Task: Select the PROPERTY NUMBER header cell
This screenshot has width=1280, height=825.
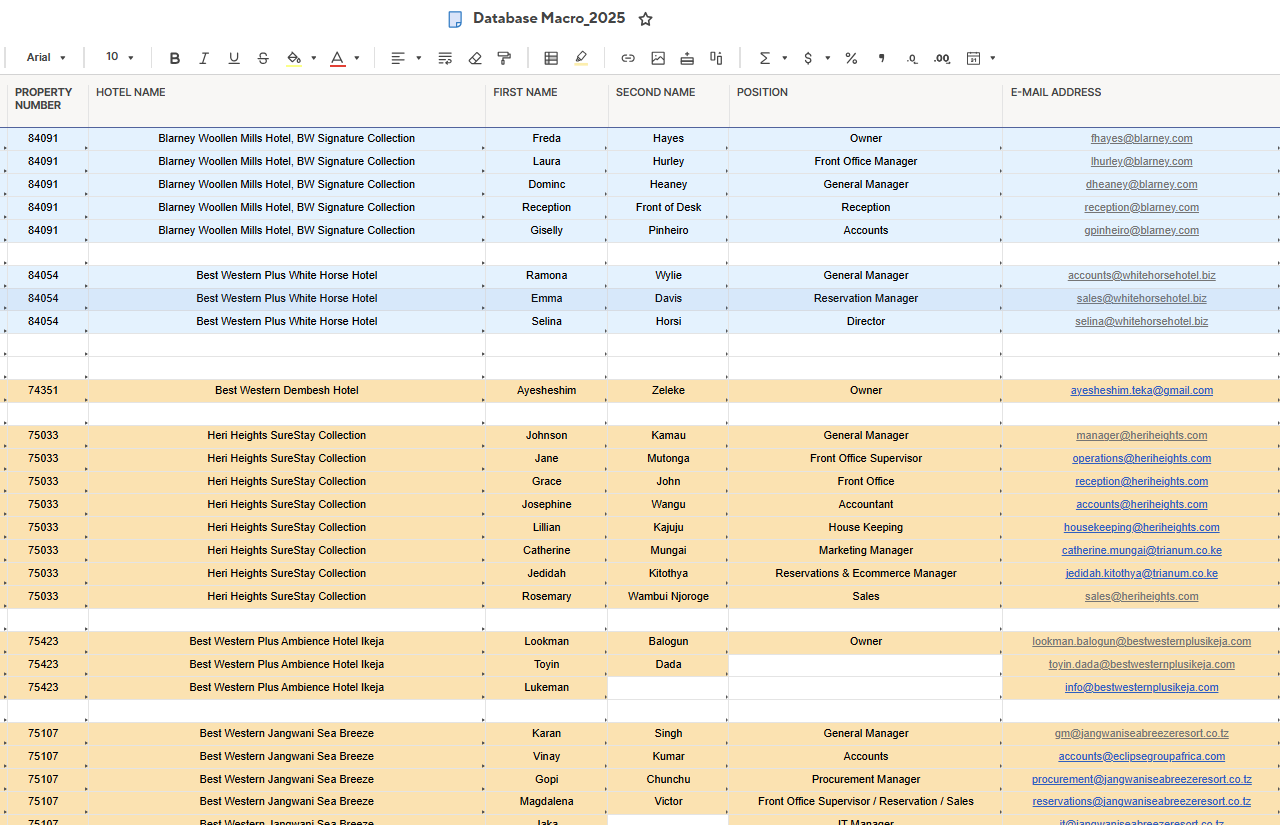Action: click(x=48, y=101)
